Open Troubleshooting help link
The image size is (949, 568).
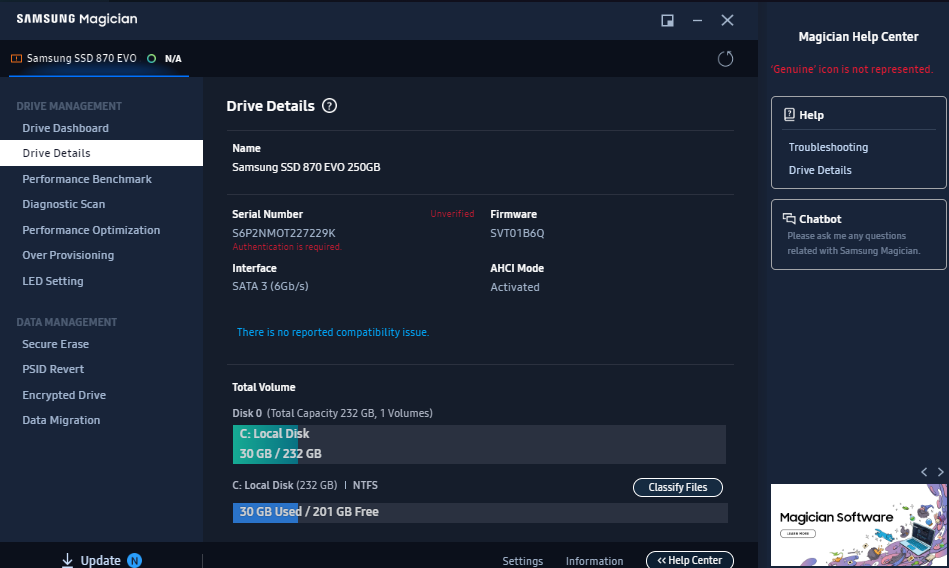pos(828,147)
